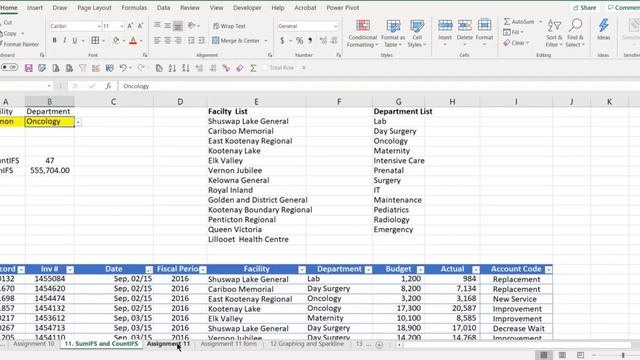Apply Accounting dollar number format
The height and width of the screenshot is (360, 640).
pos(282,40)
